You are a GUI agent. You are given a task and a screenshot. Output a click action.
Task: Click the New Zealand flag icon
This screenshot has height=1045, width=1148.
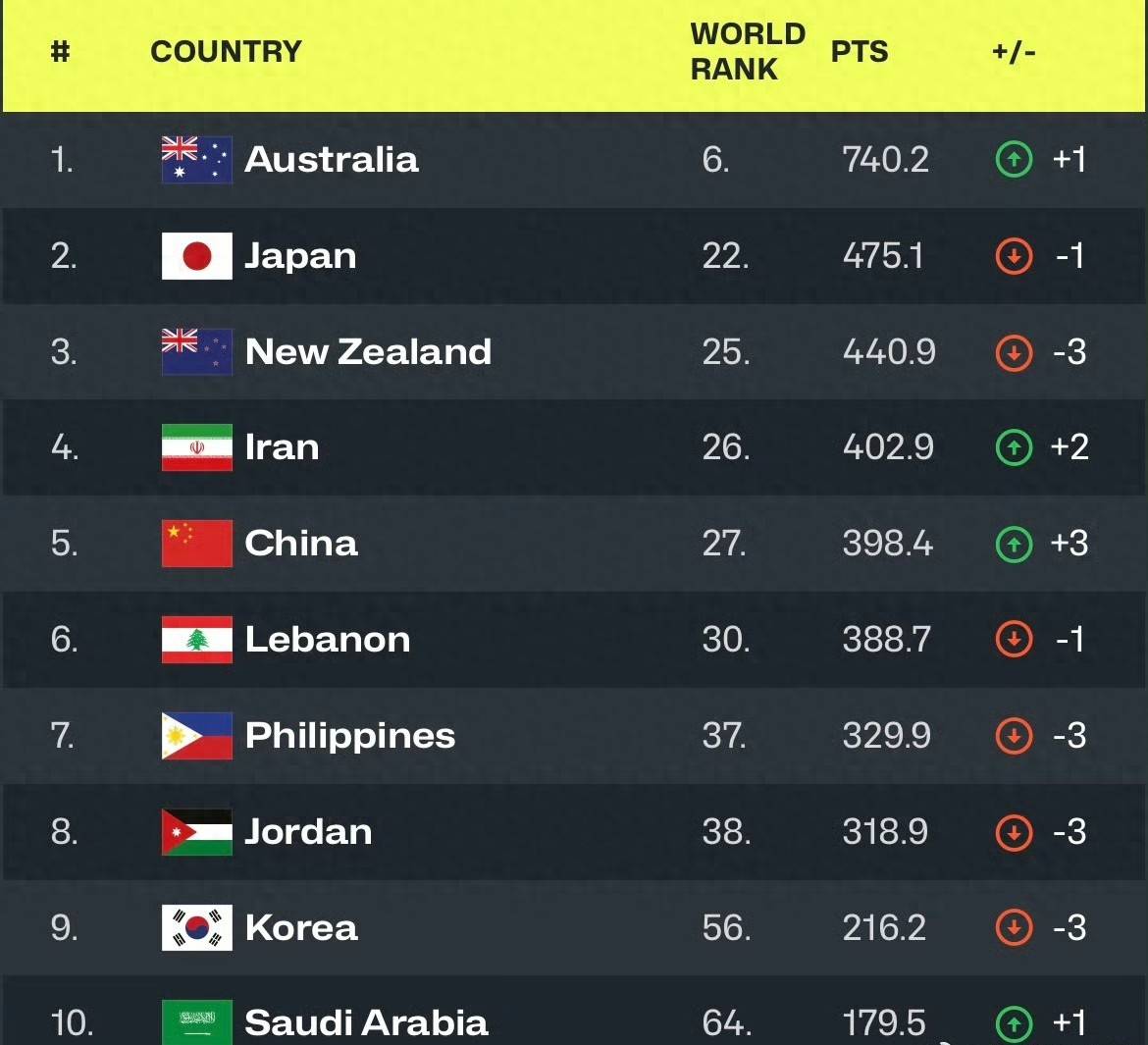click(x=196, y=352)
